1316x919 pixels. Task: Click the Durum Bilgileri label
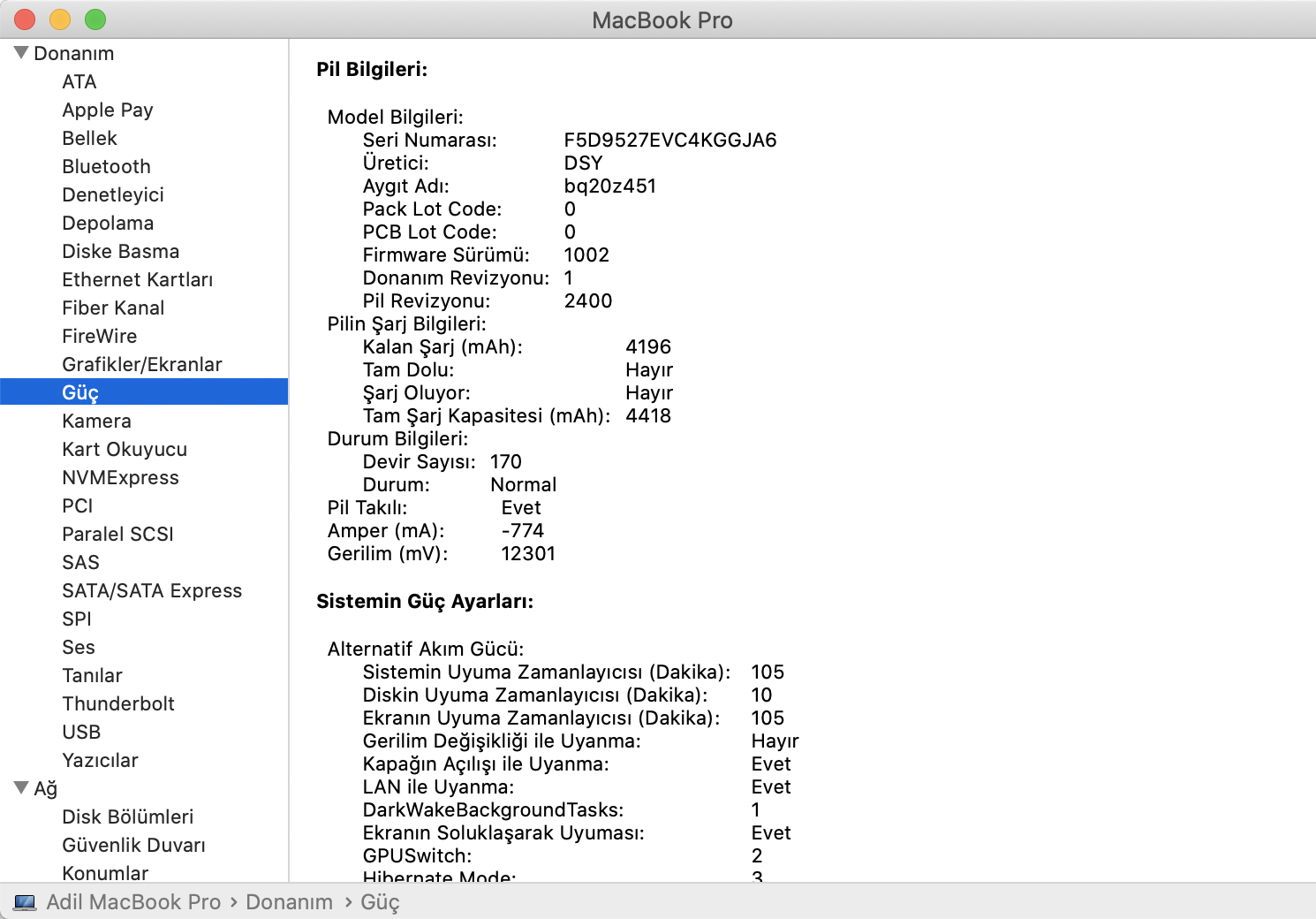click(397, 439)
